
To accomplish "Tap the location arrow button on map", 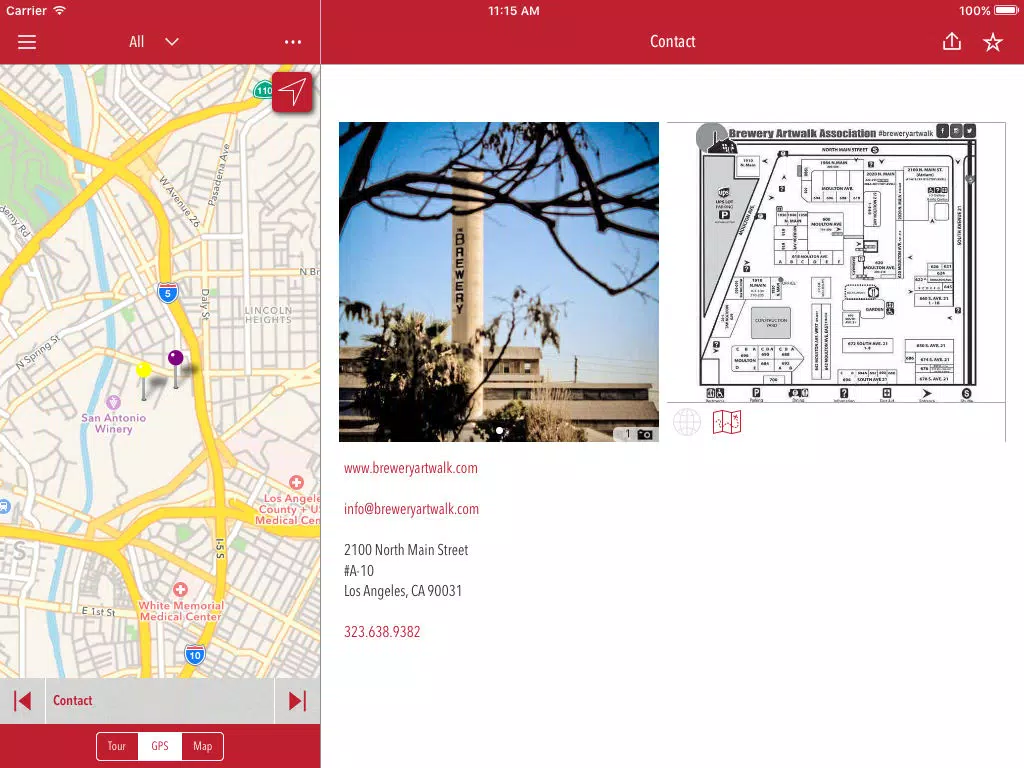I will pos(292,92).
